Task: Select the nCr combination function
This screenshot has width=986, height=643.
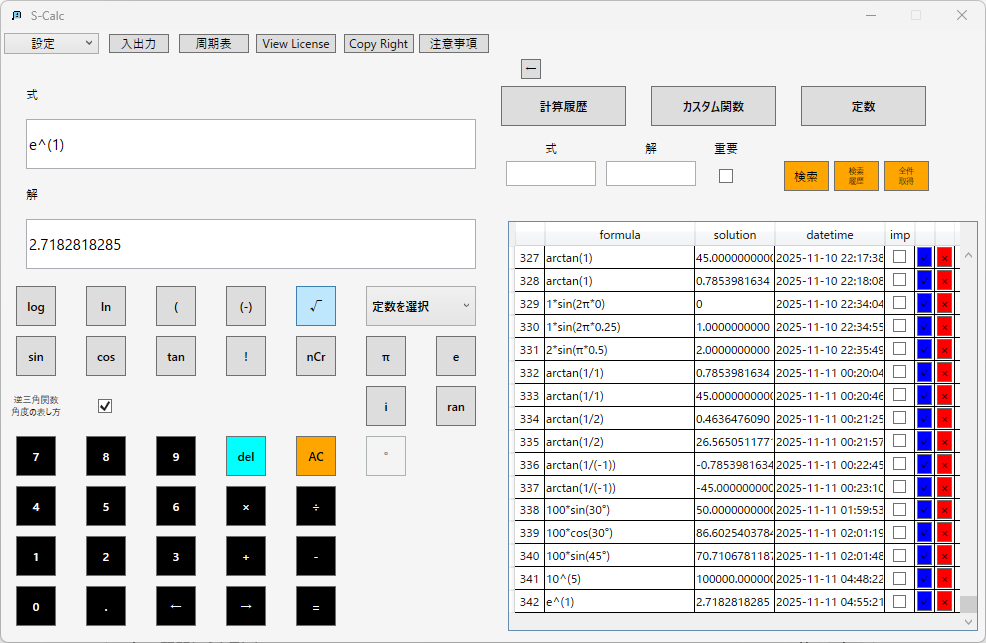Action: pos(315,356)
